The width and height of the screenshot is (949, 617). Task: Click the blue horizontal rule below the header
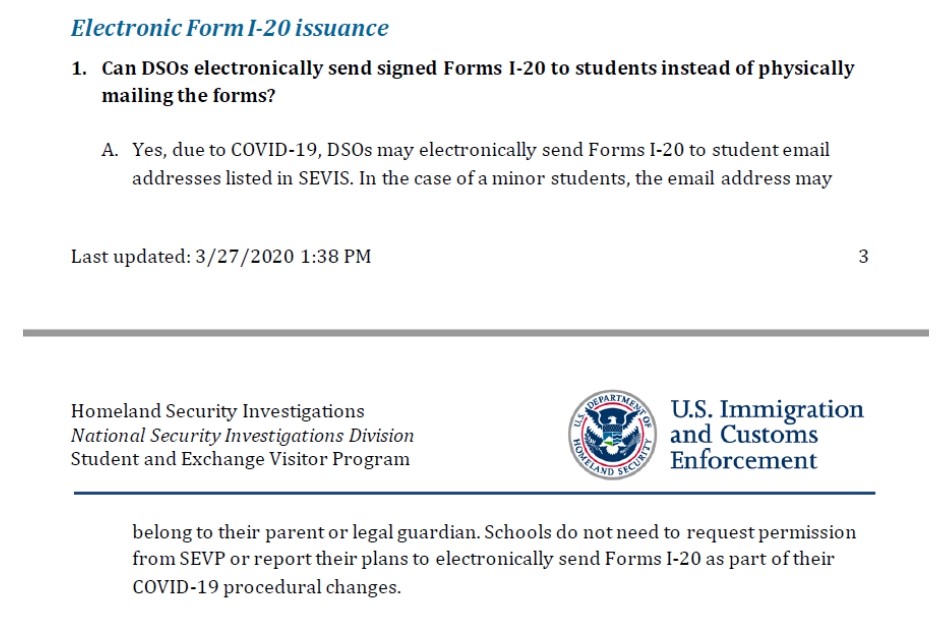coord(475,493)
